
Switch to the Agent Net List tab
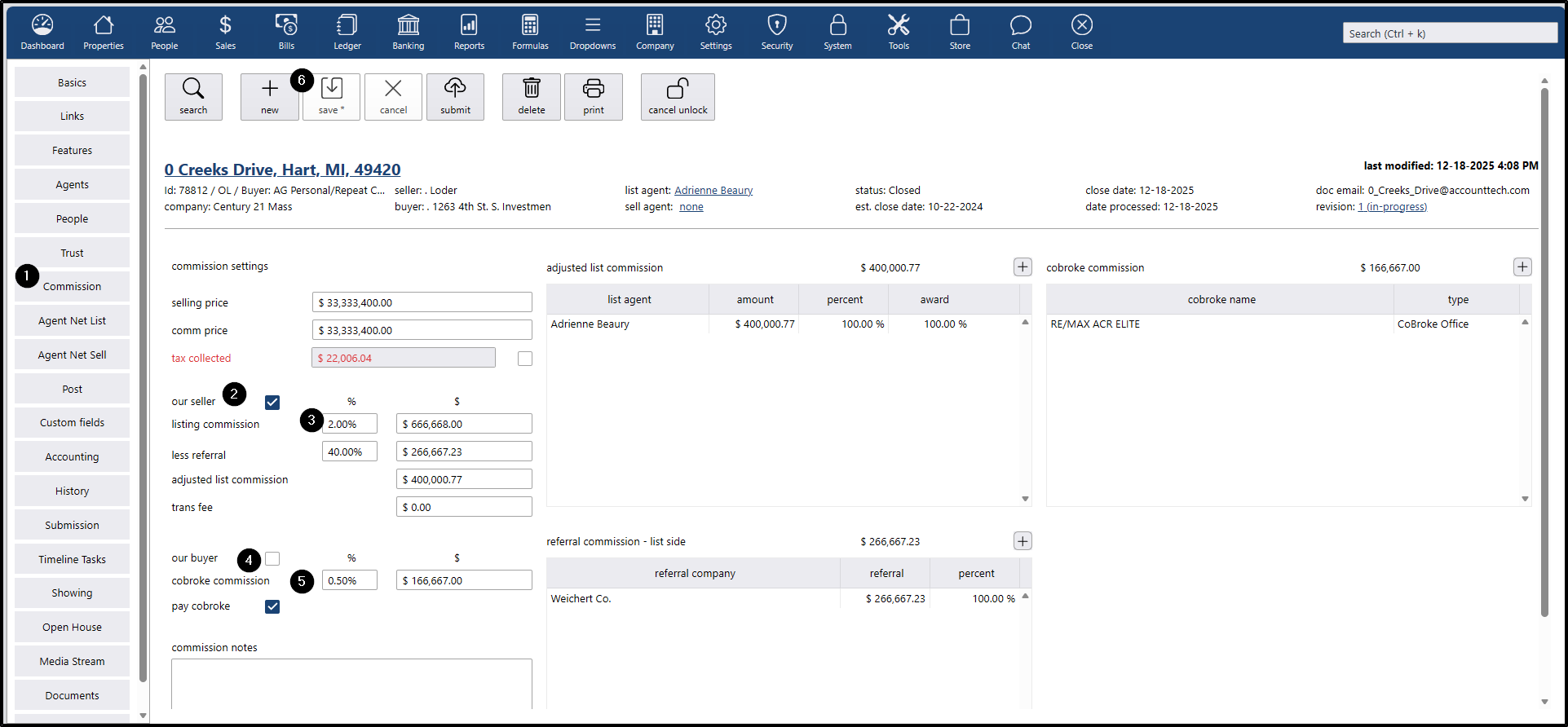[x=72, y=321]
